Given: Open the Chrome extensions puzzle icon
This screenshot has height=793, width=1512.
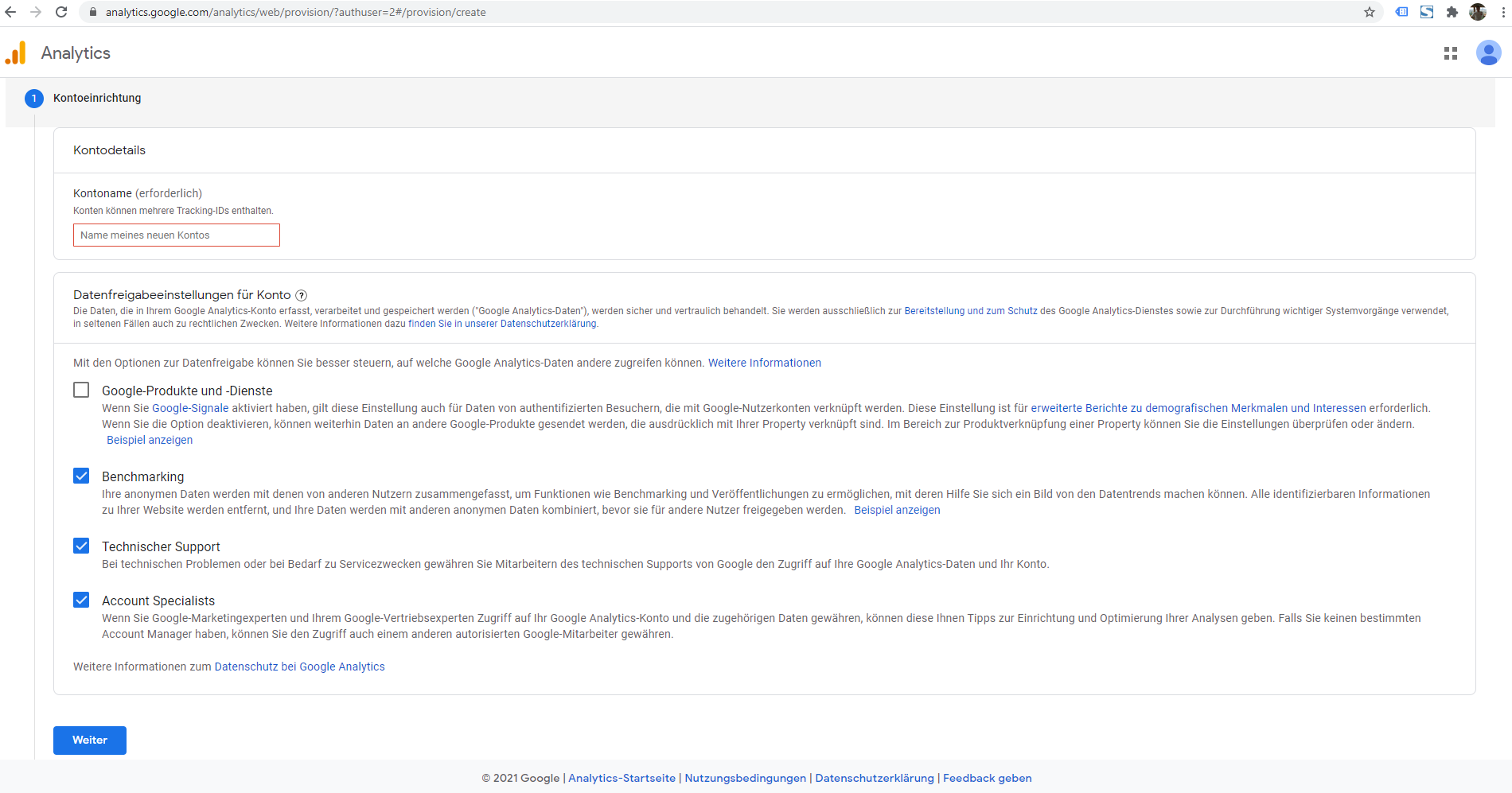Looking at the screenshot, I should point(1452,12).
